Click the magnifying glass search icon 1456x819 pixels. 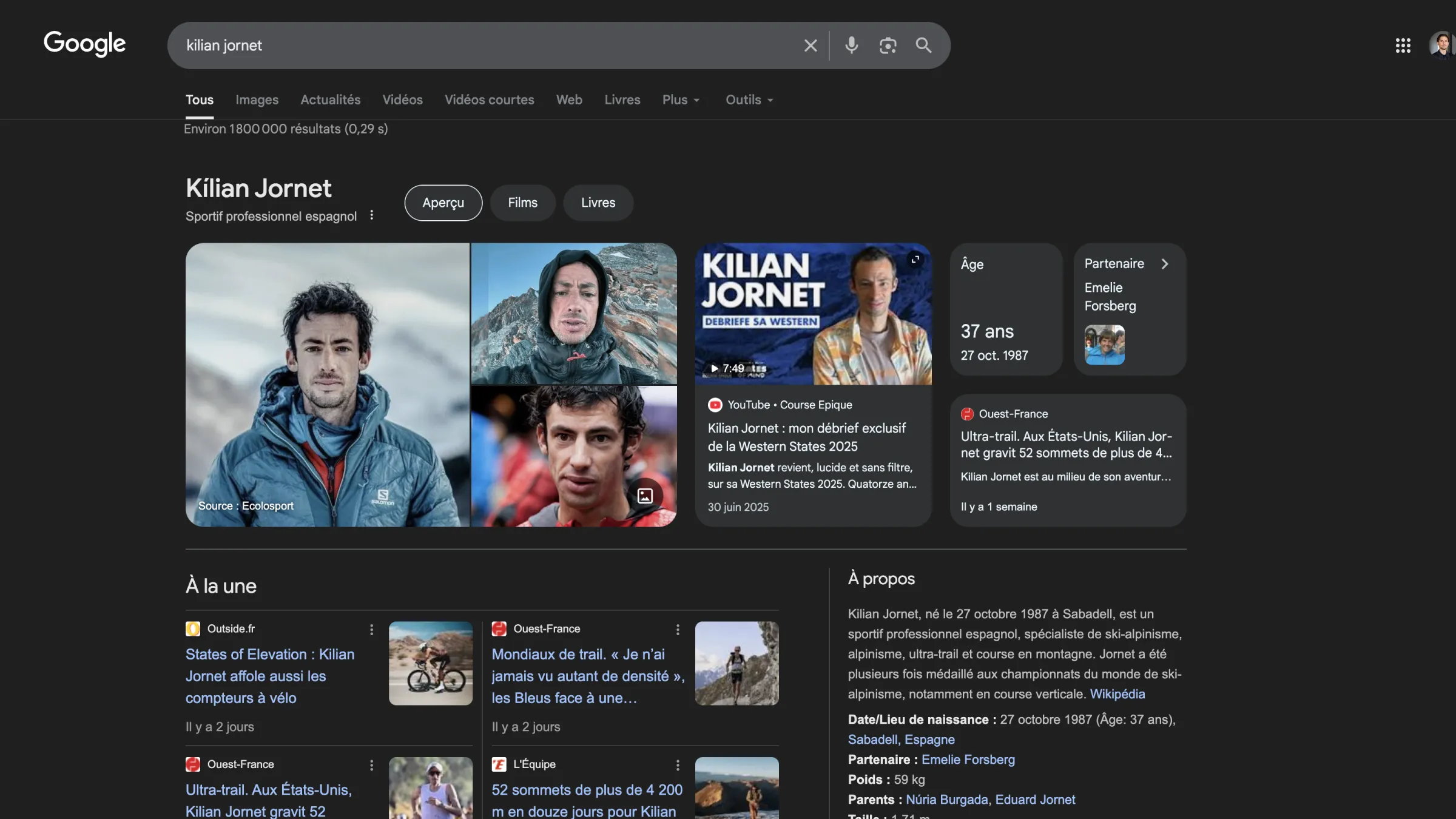pyautogui.click(x=923, y=45)
